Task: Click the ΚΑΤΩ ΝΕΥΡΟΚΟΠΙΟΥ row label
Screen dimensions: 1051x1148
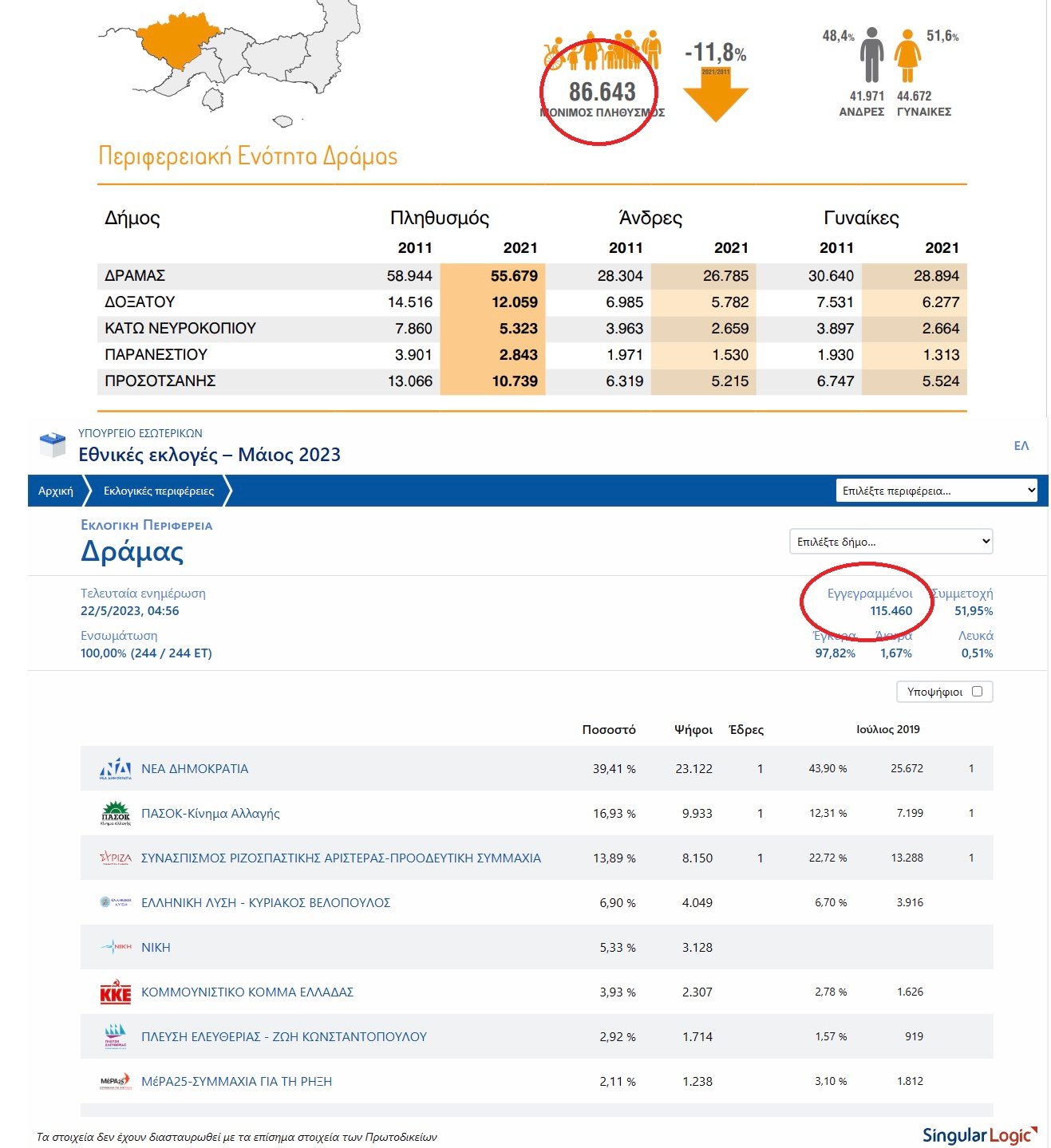Action: tap(180, 329)
